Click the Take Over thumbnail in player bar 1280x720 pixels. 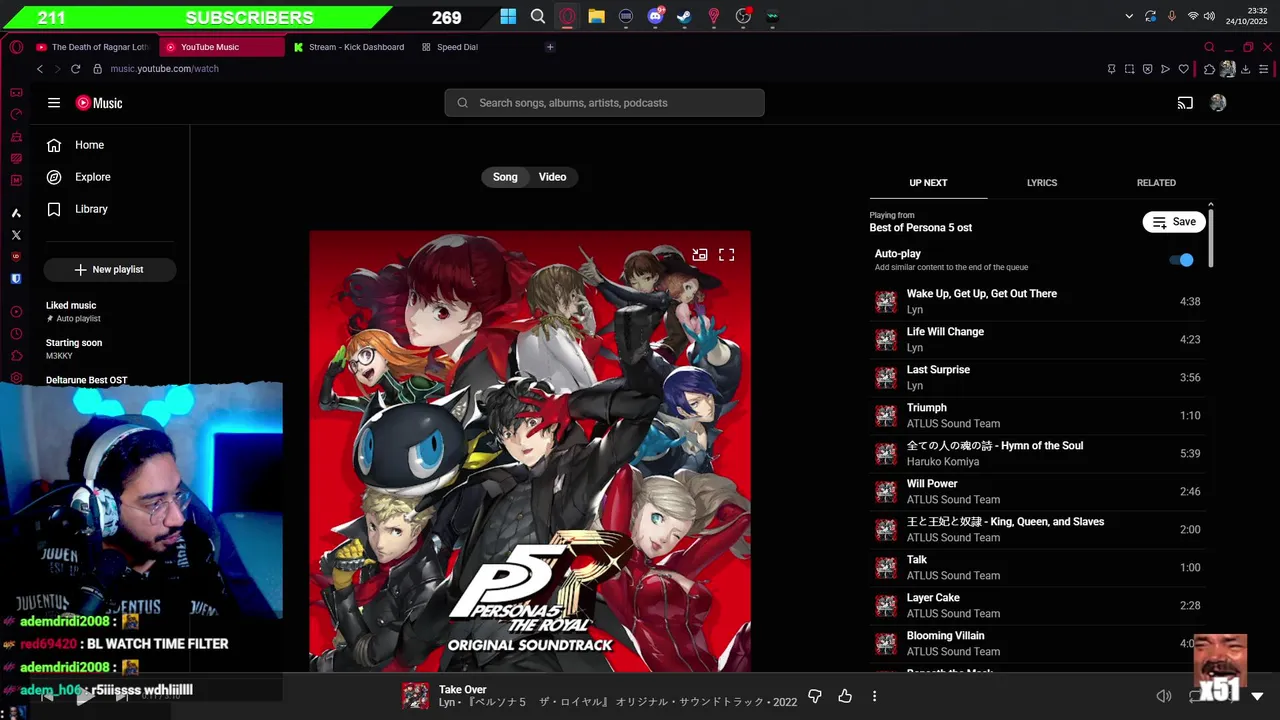415,696
